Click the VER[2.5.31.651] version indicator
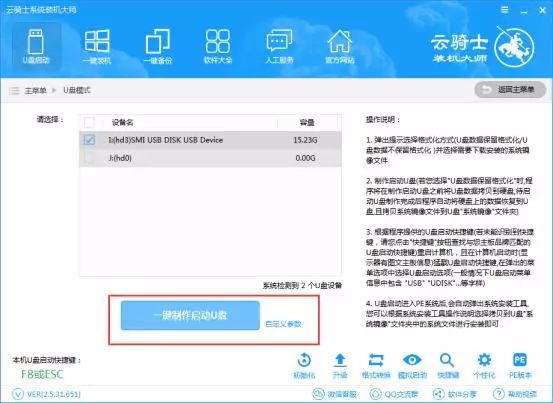The height and width of the screenshot is (403, 553). pyautogui.click(x=47, y=394)
